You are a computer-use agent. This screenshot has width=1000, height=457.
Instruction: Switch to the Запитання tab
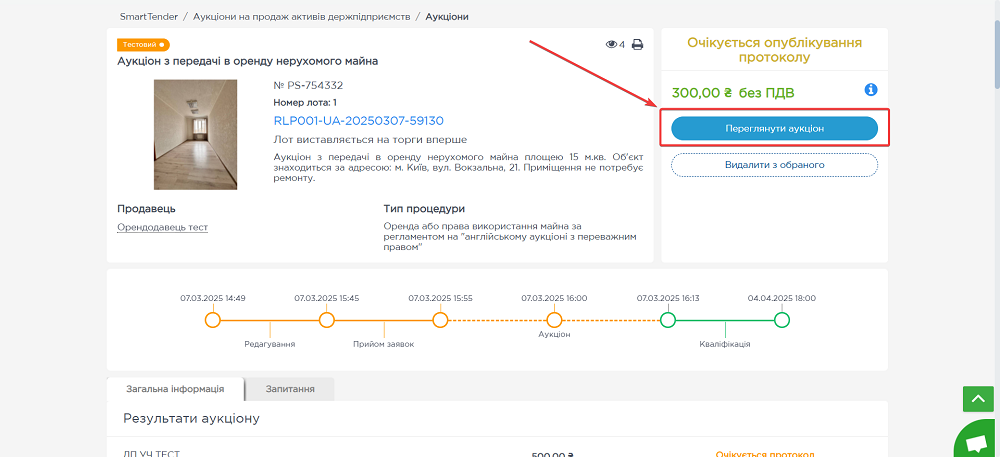point(290,389)
